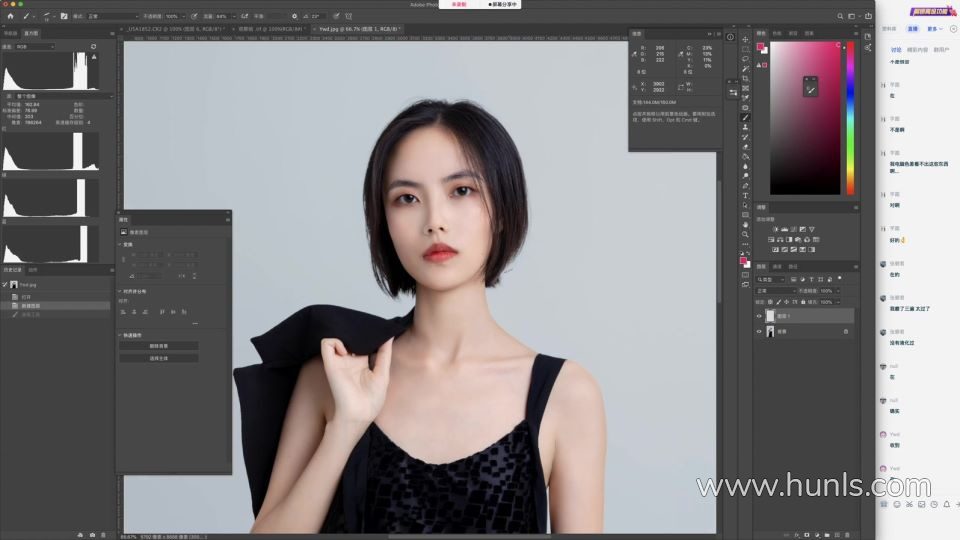Open the flow value dropdown

point(233,17)
